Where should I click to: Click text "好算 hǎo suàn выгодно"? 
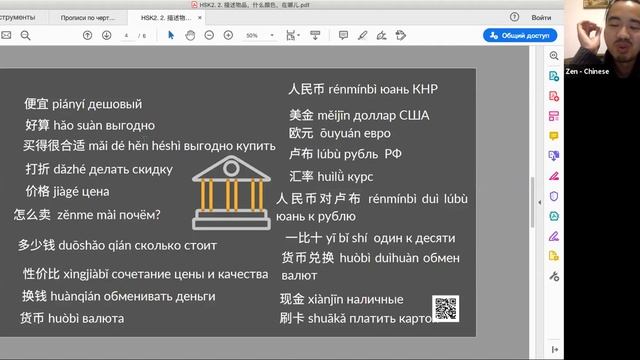pyautogui.click(x=90, y=125)
